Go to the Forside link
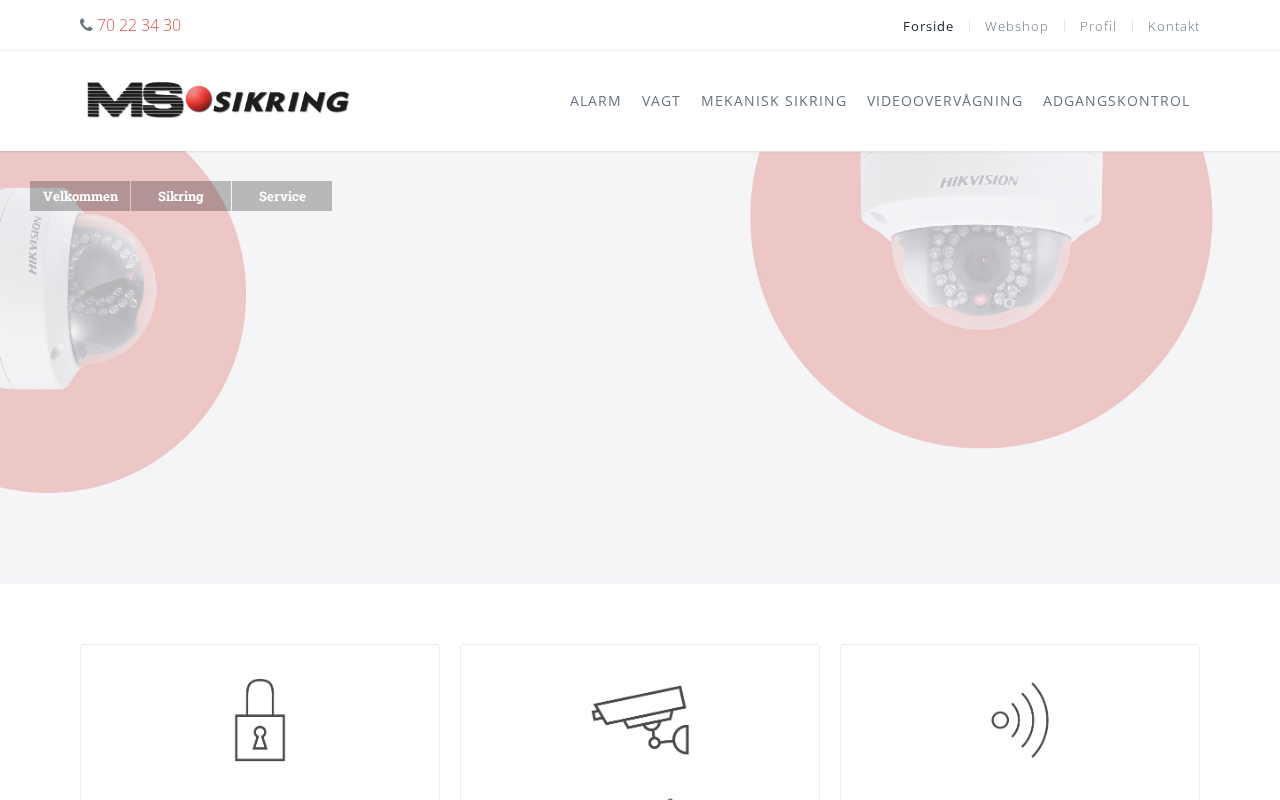 (x=928, y=26)
